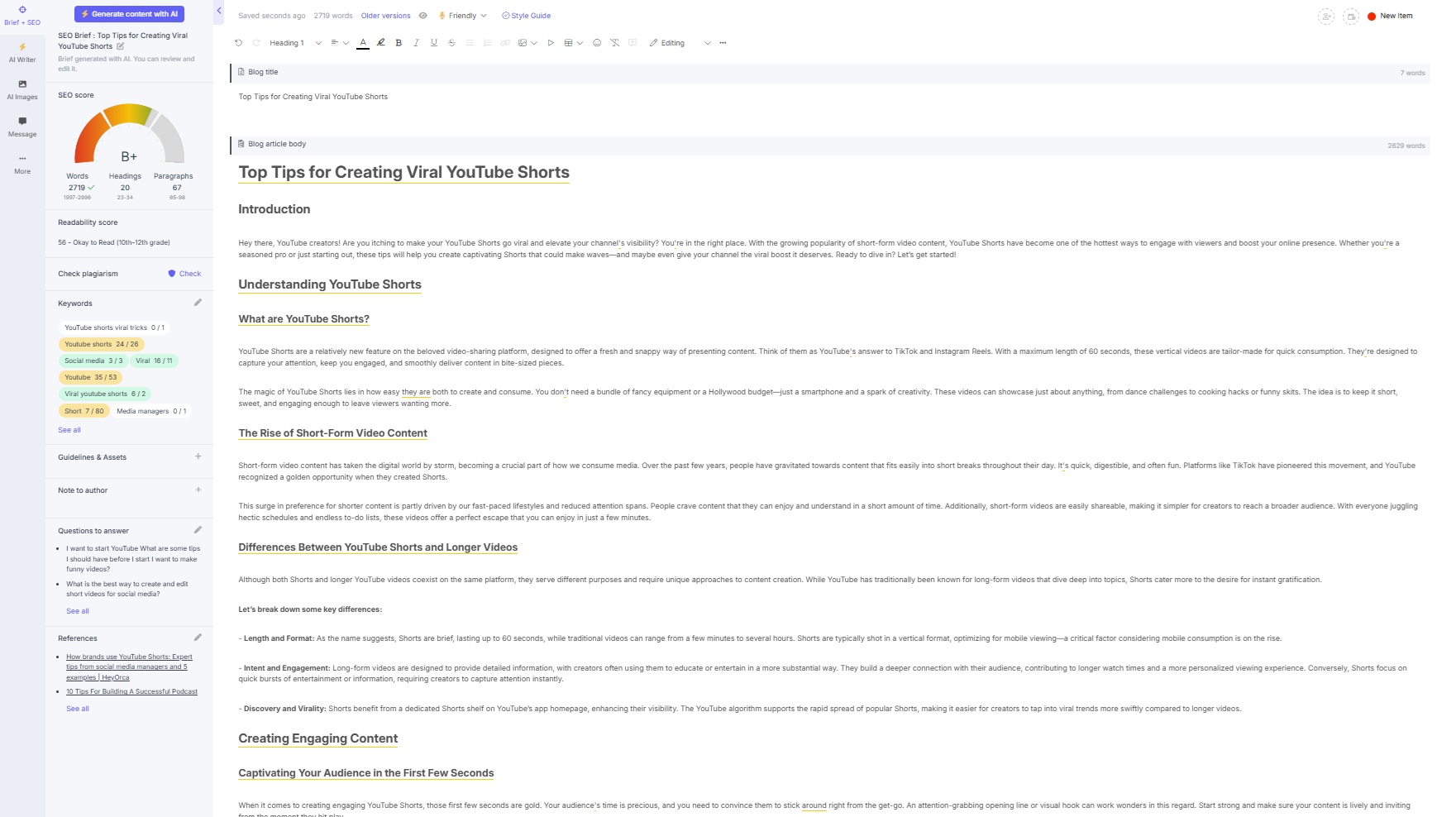Click the assign user icon
This screenshot has height=817, width=1456.
coord(1326,17)
